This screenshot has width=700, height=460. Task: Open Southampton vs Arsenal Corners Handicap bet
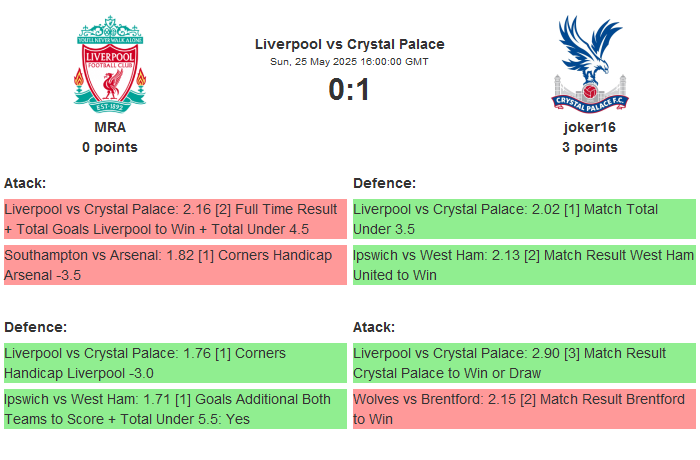coord(175,265)
